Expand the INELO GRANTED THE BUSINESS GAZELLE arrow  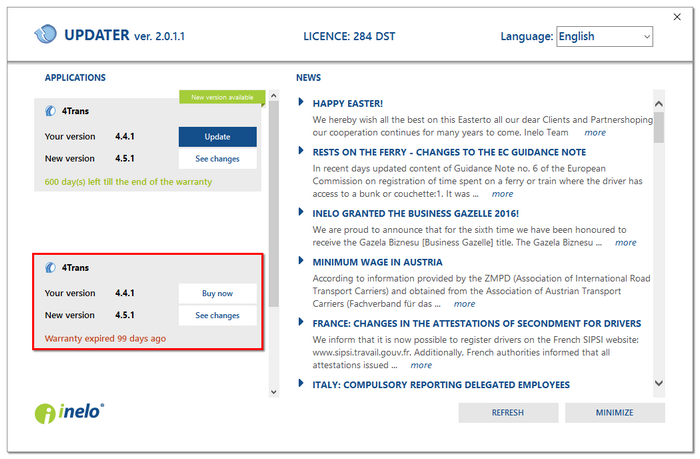click(x=301, y=212)
